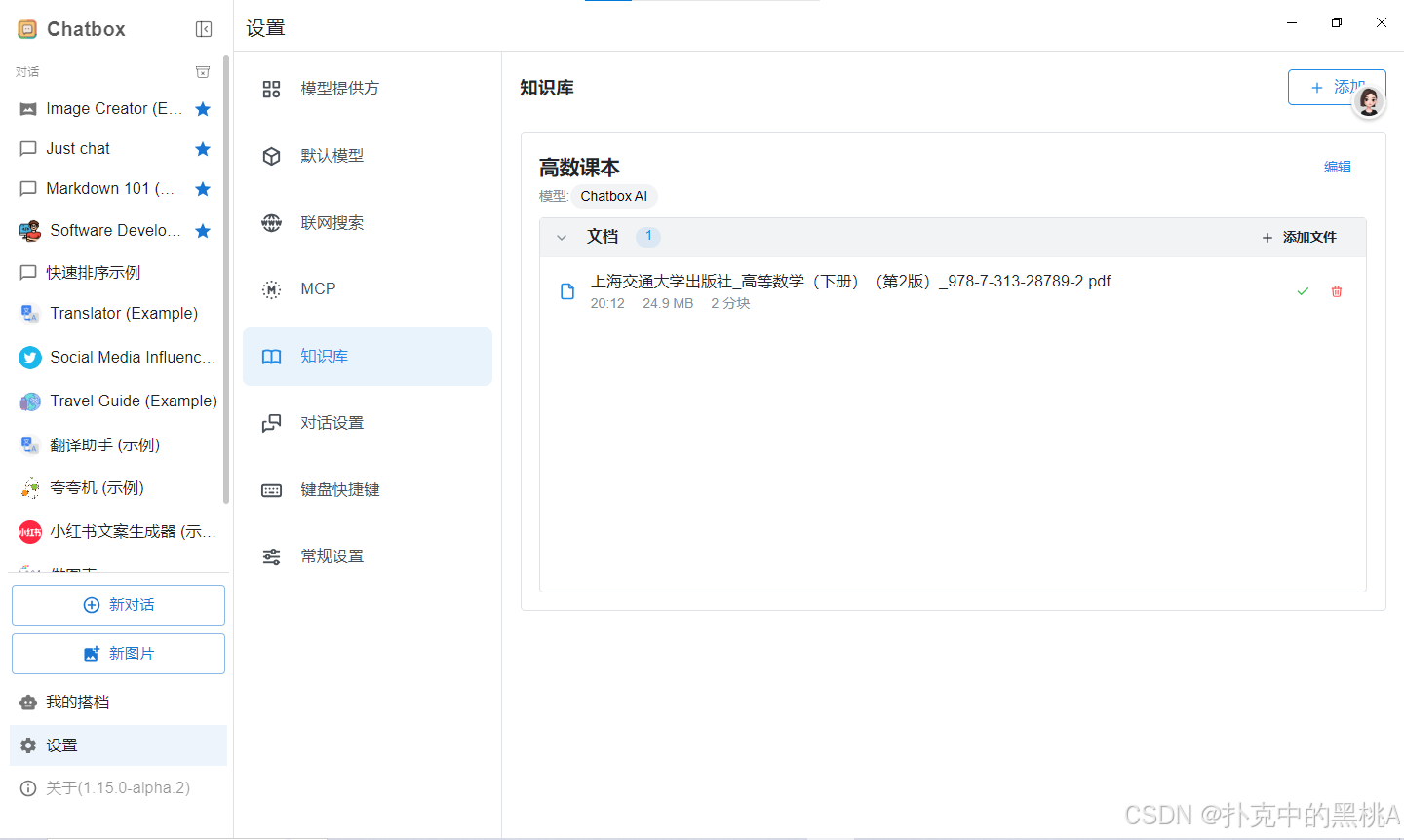The width and height of the screenshot is (1404, 840).
Task: Start a new chat with 新对话
Action: (x=118, y=605)
